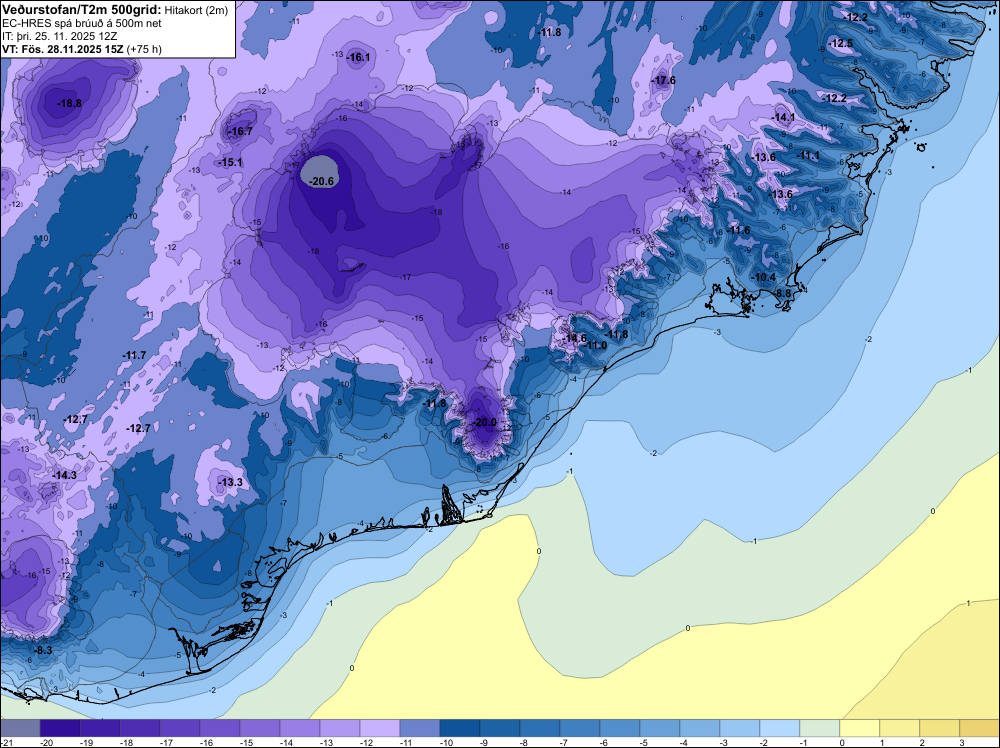Image resolution: width=1000 pixels, height=748 pixels.
Task: Click the -16.1 temperature label
Action: coord(358,57)
